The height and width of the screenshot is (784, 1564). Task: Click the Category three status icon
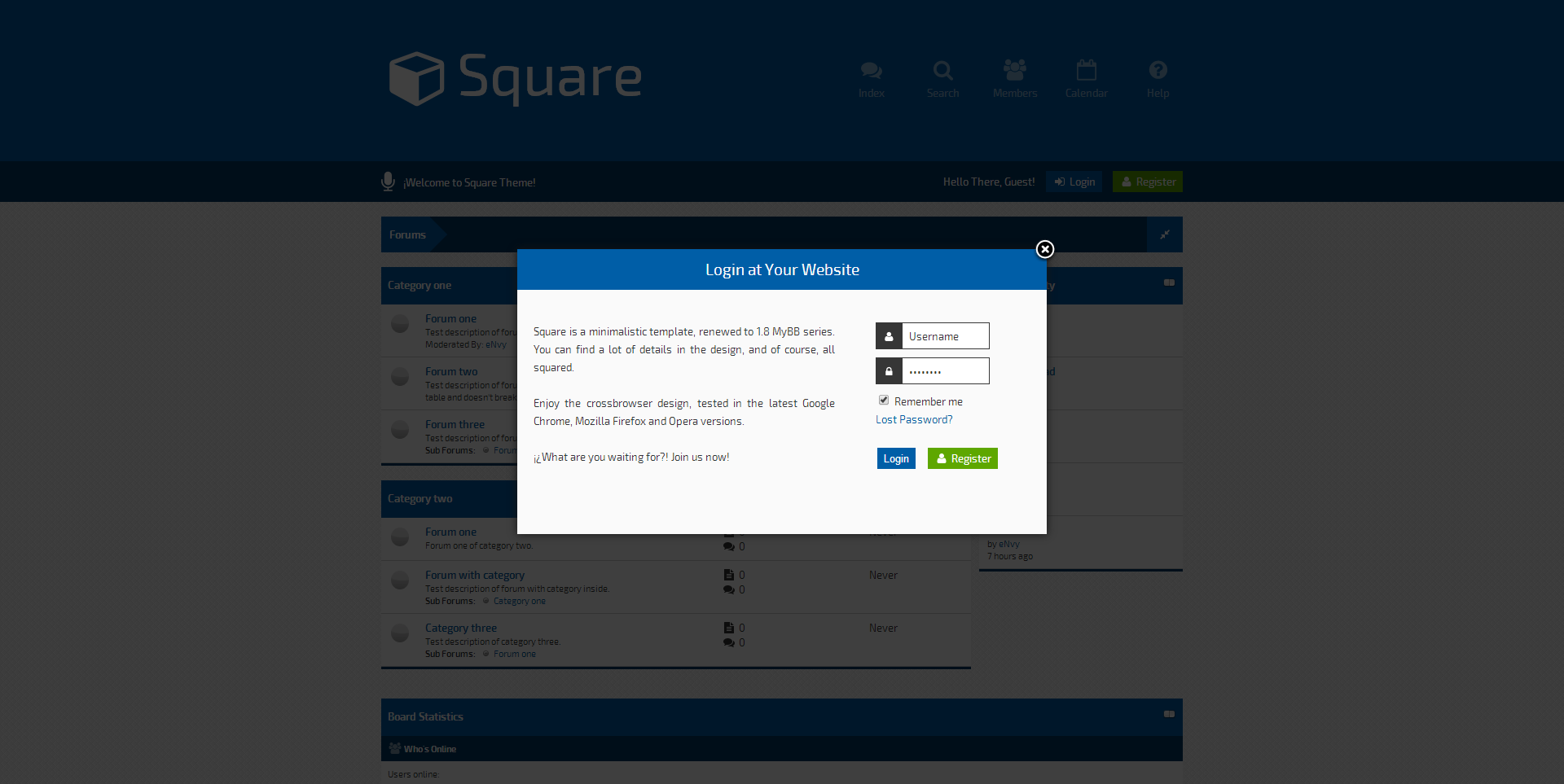pos(400,633)
